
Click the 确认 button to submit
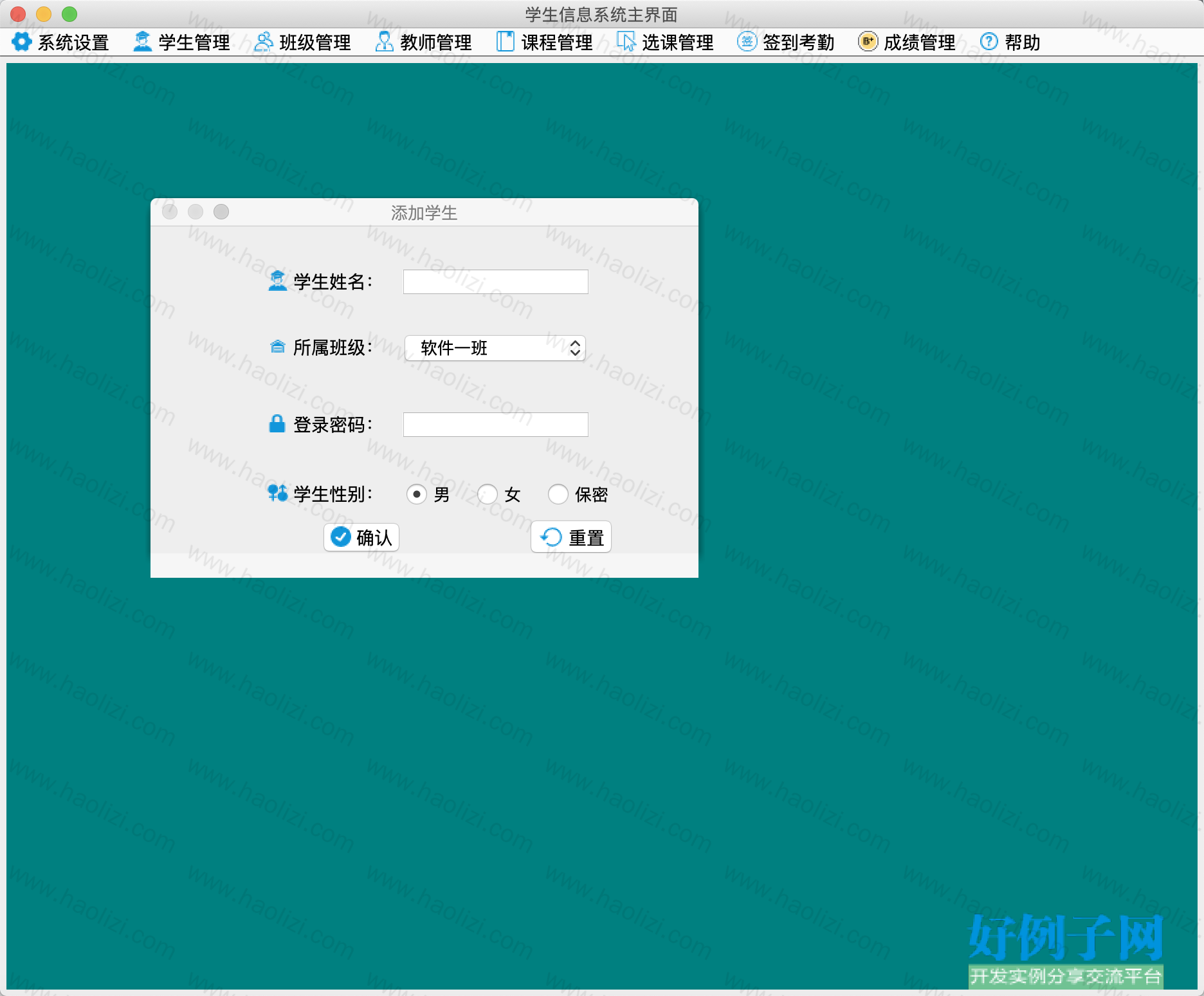tap(361, 537)
